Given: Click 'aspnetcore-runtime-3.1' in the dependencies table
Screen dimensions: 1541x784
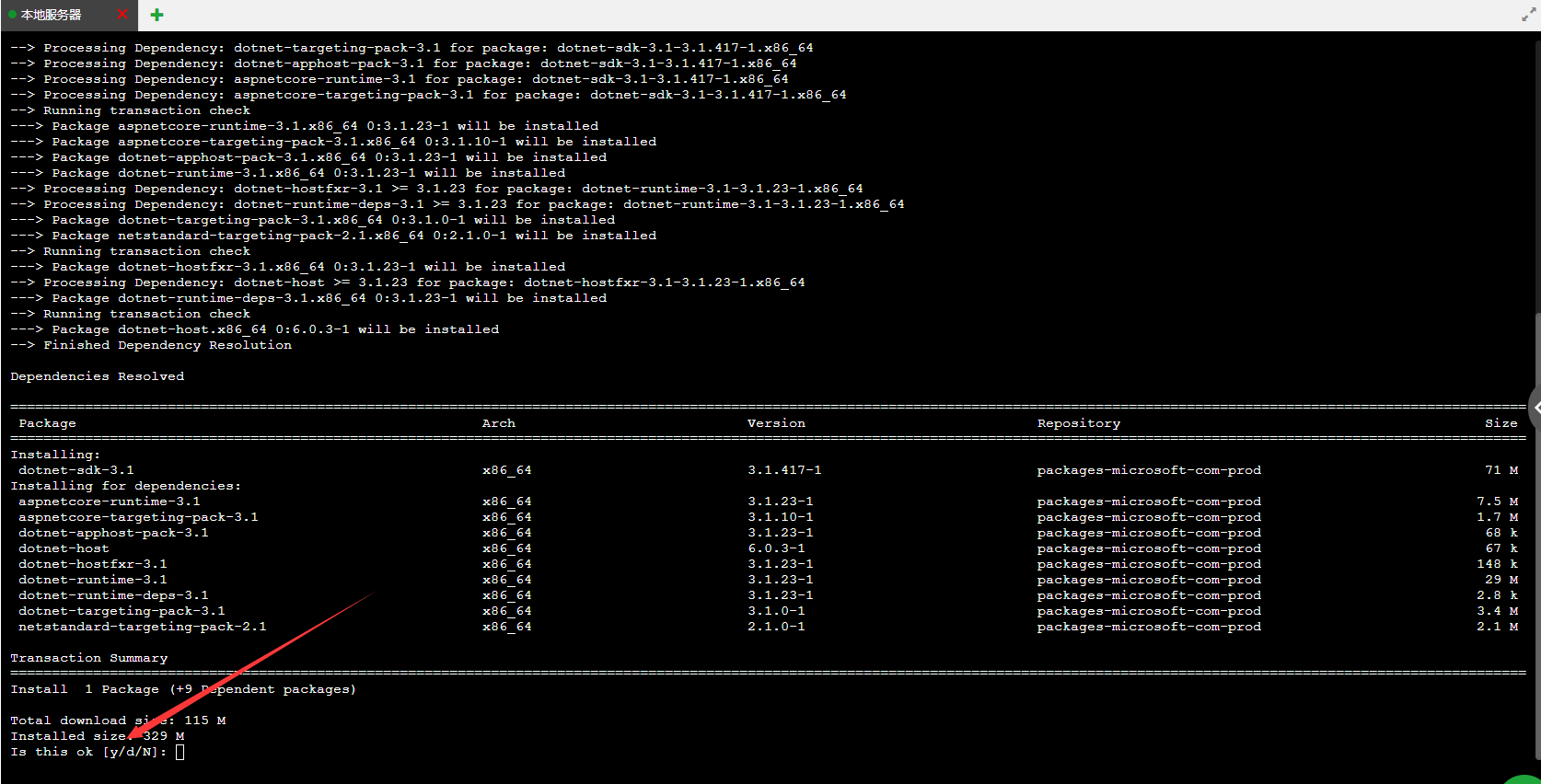Looking at the screenshot, I should coord(110,502).
